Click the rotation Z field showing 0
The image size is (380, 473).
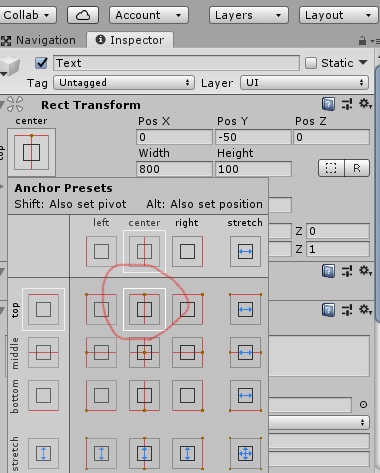pyautogui.click(x=338, y=231)
